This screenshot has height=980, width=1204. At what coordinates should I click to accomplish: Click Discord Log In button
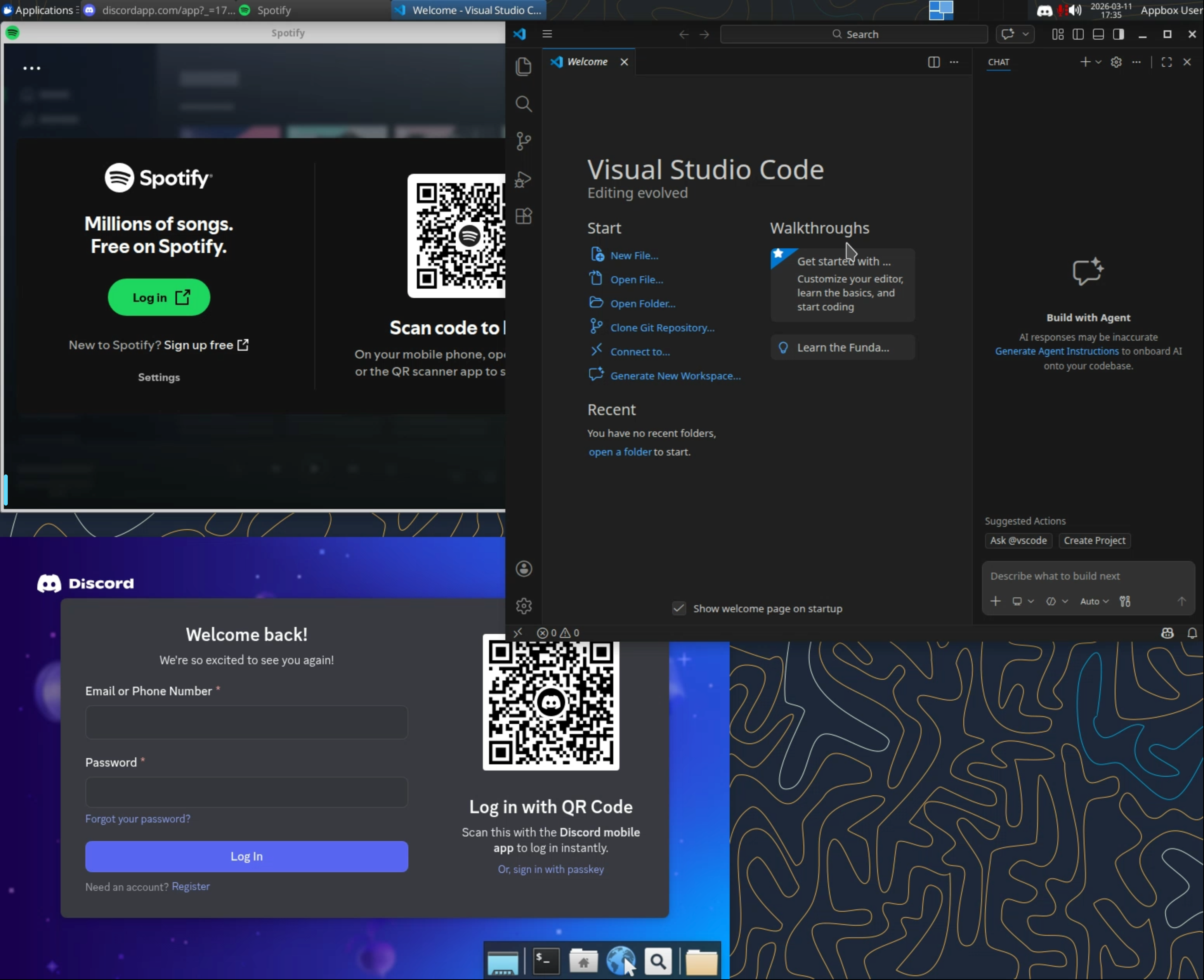(x=246, y=856)
